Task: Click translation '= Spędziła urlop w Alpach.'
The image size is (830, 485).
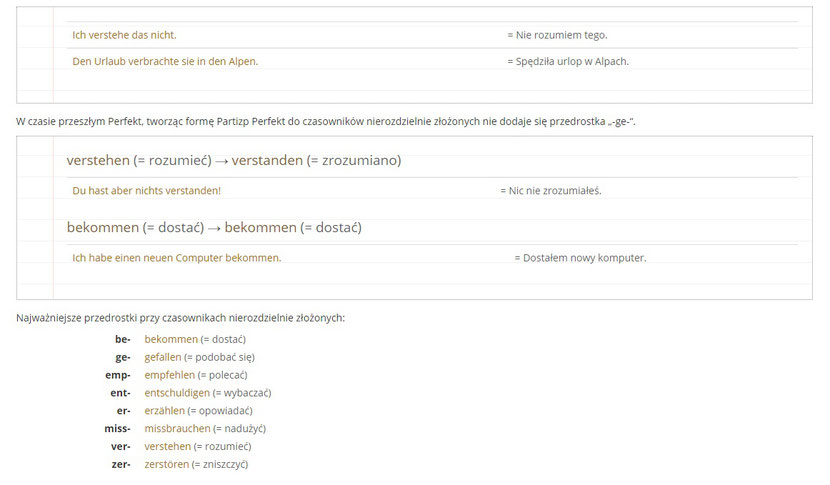Action: [x=568, y=61]
